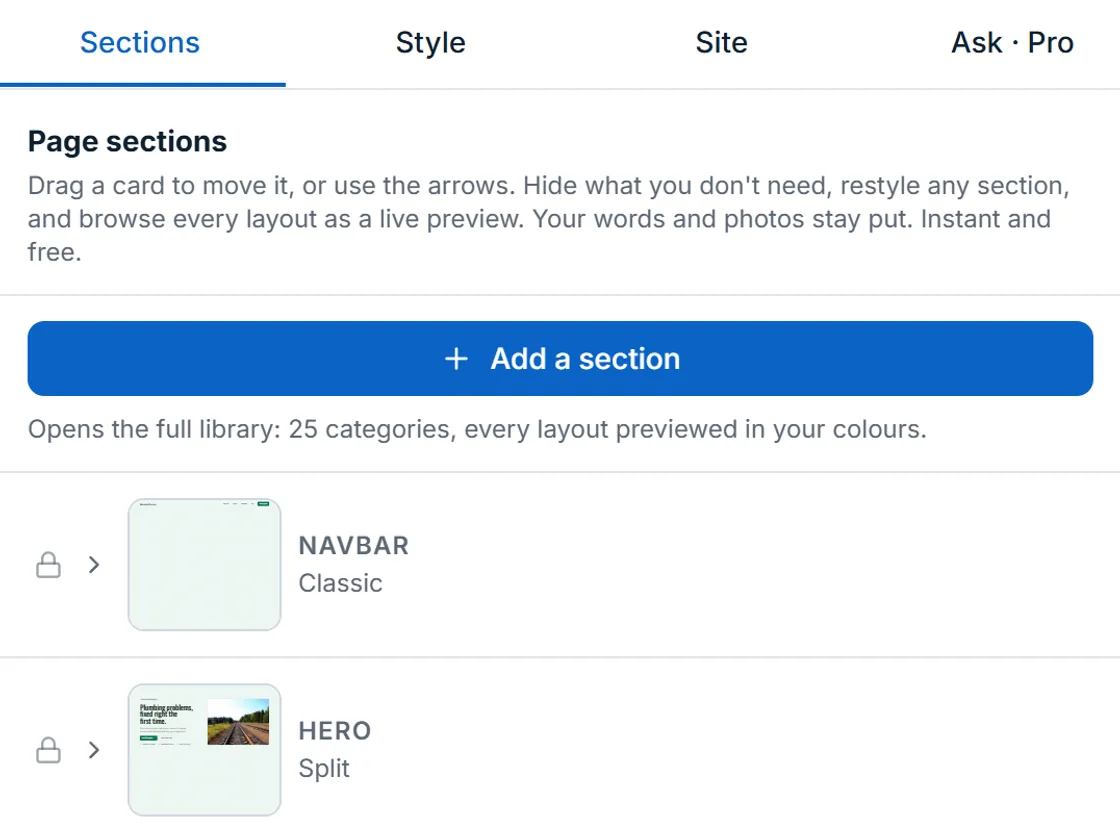Click the HERO label text

tap(335, 731)
